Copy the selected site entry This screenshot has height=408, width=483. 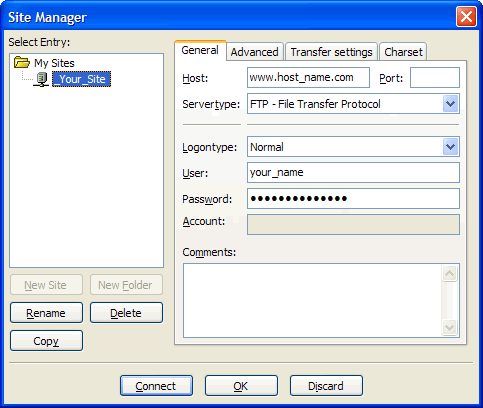(x=46, y=341)
